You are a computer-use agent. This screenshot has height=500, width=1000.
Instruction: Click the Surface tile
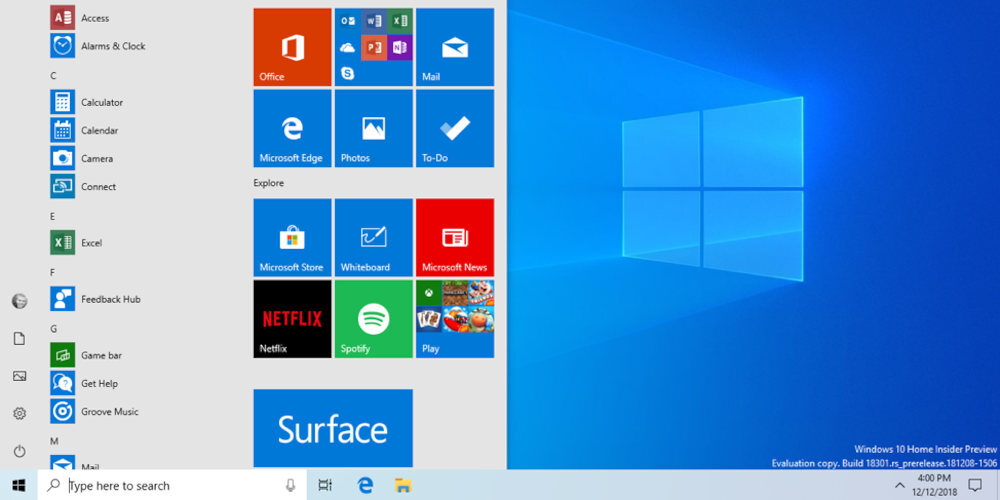(333, 428)
